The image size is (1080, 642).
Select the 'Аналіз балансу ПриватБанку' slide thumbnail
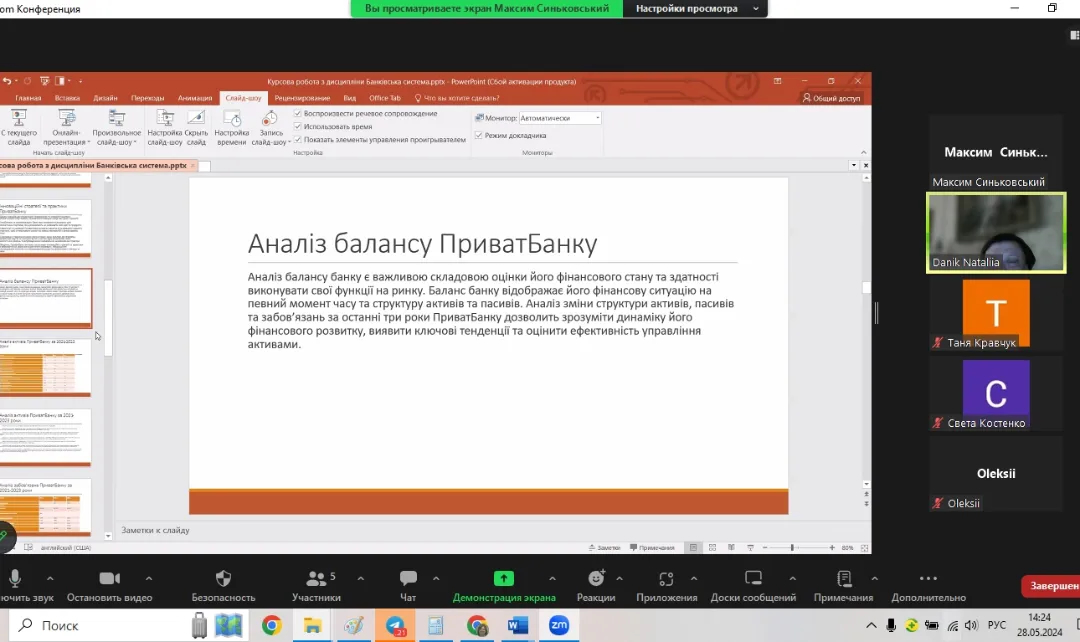[x=45, y=297]
